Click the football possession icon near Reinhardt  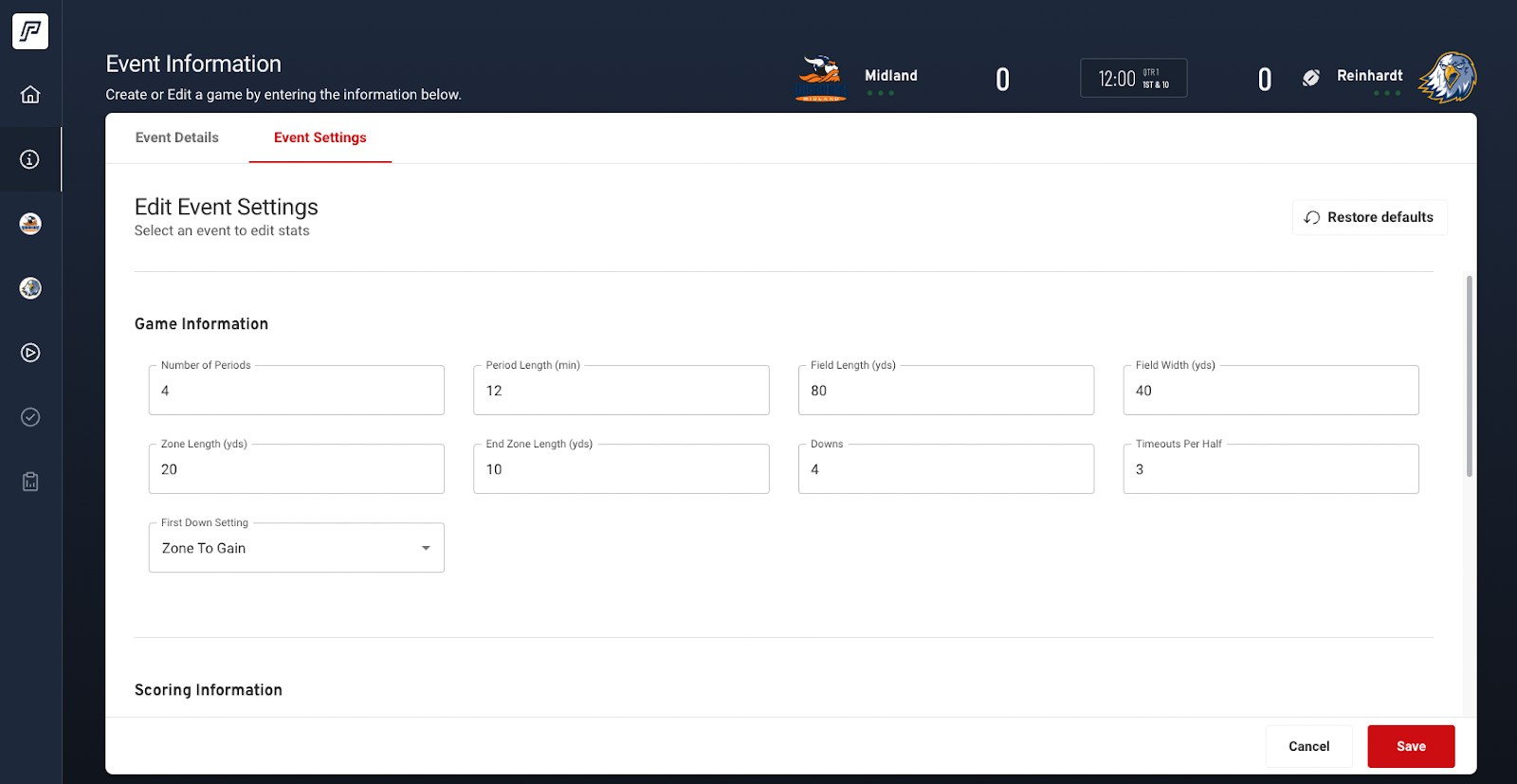[x=1310, y=78]
